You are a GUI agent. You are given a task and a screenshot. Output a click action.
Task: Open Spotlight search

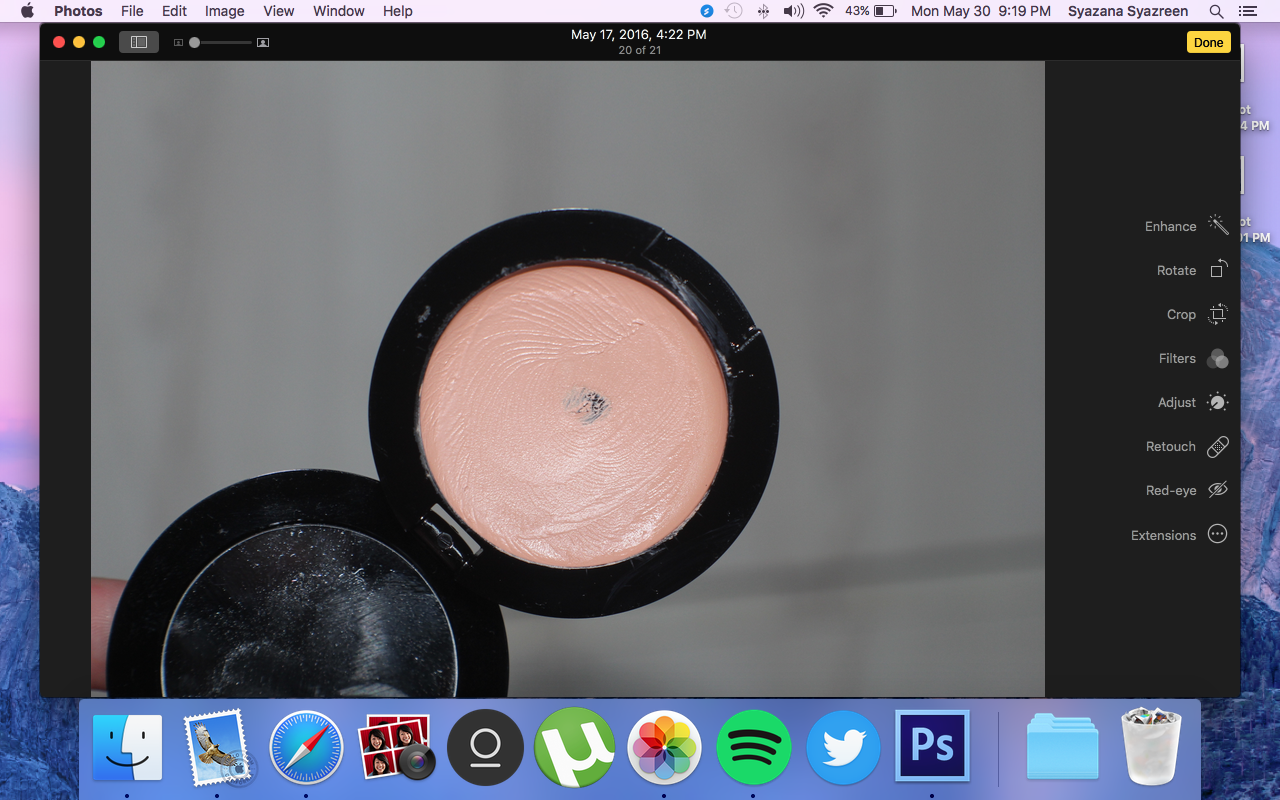1216,11
